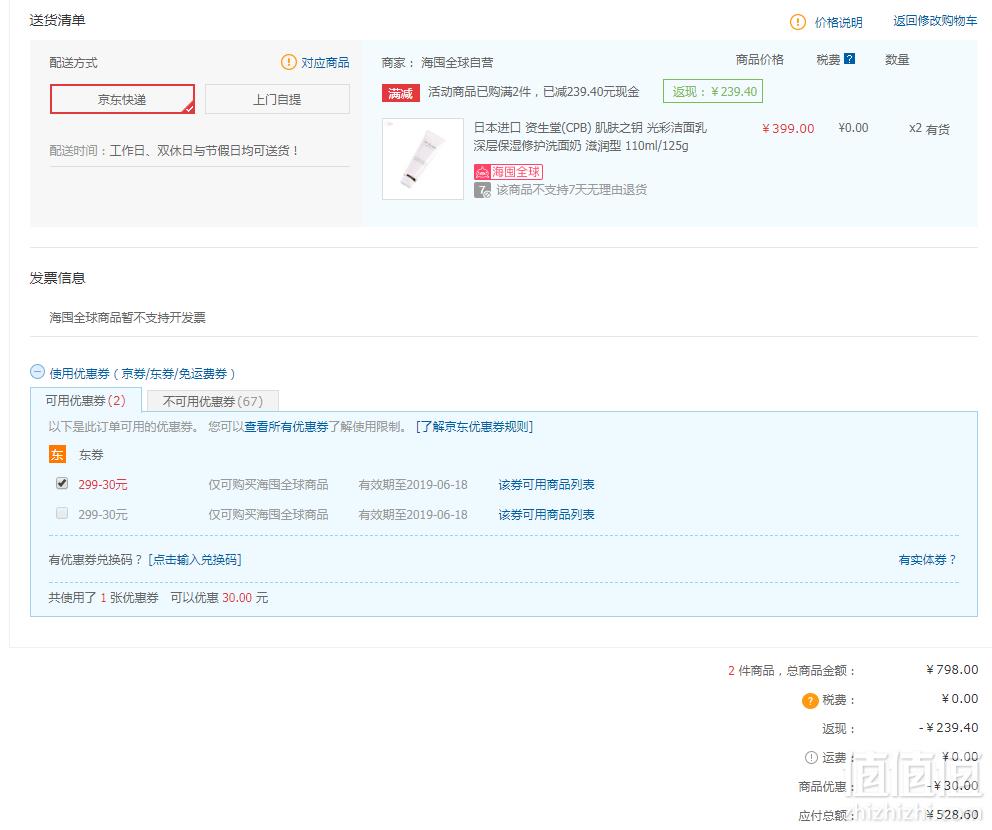Click the orange 东券 icon

click(x=57, y=454)
